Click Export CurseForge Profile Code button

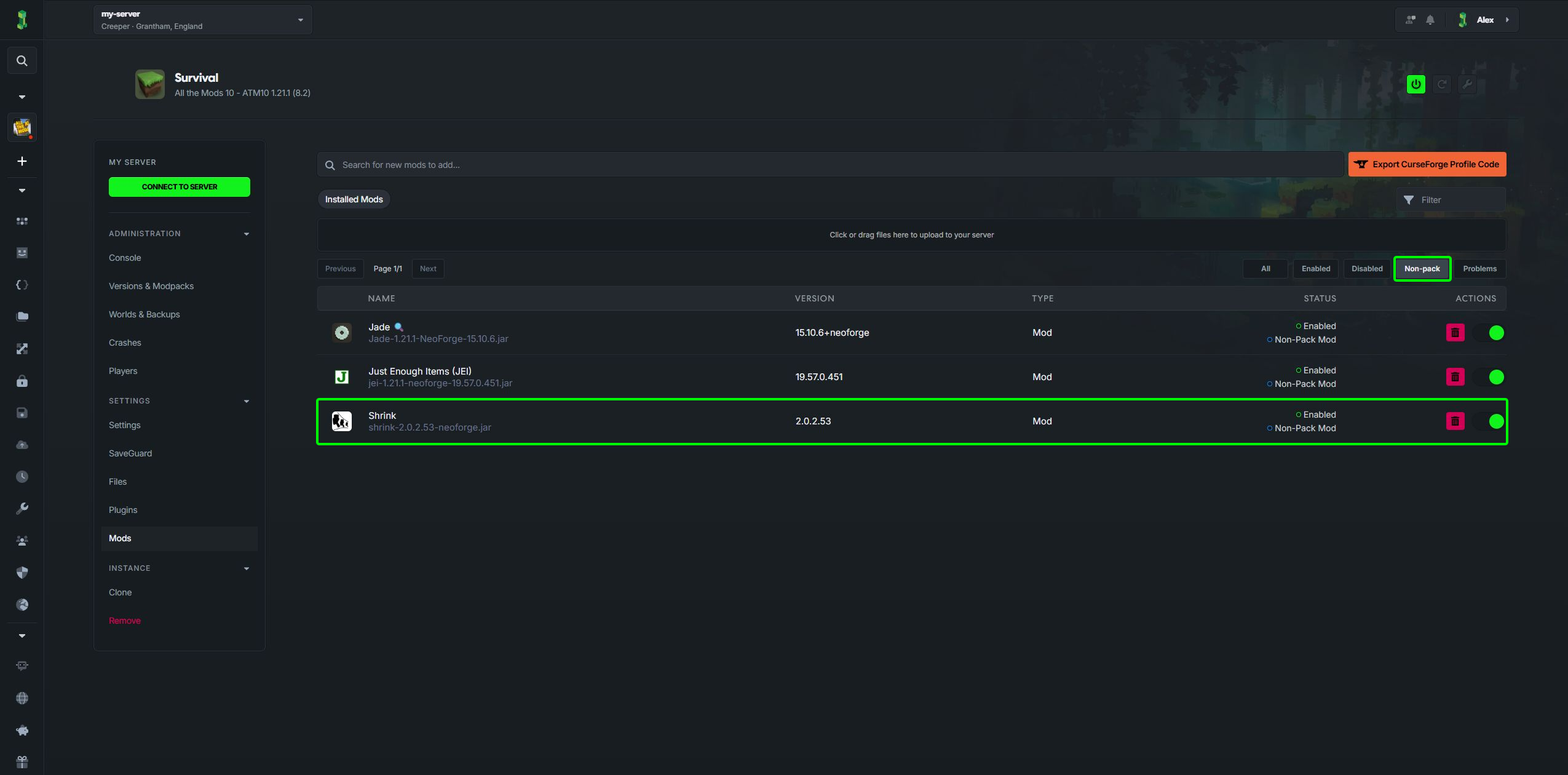click(x=1427, y=164)
